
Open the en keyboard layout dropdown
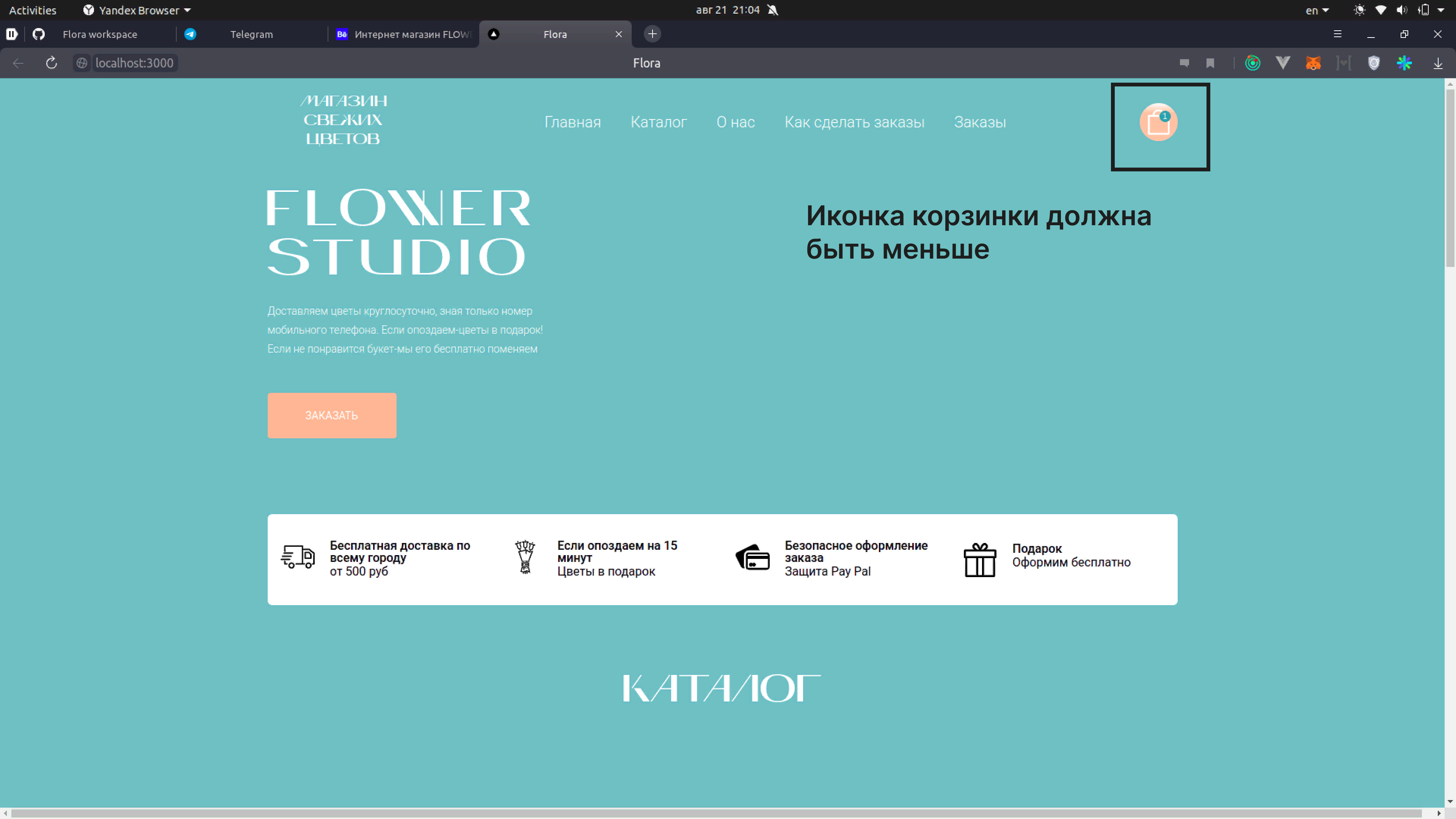(1317, 10)
